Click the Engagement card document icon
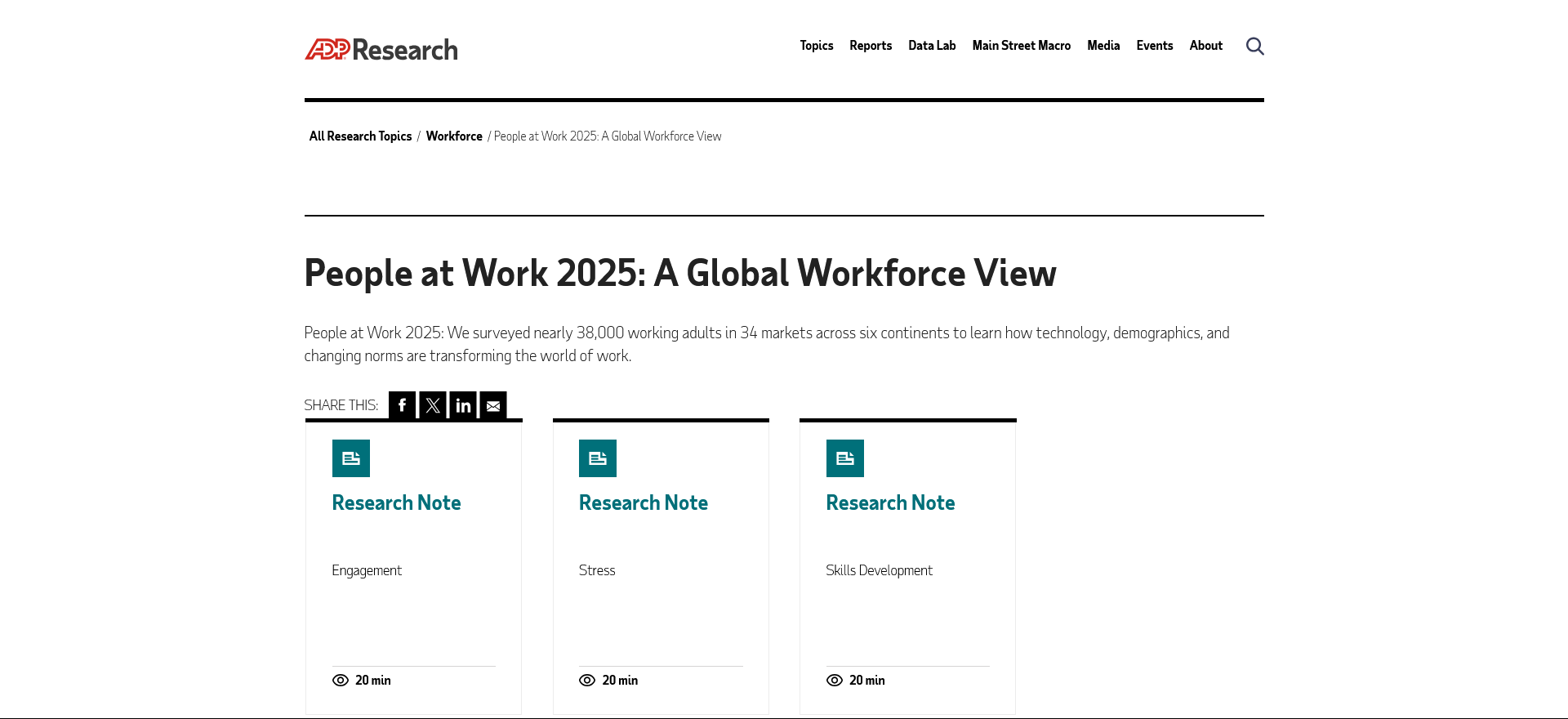This screenshot has width=1568, height=719. [351, 458]
